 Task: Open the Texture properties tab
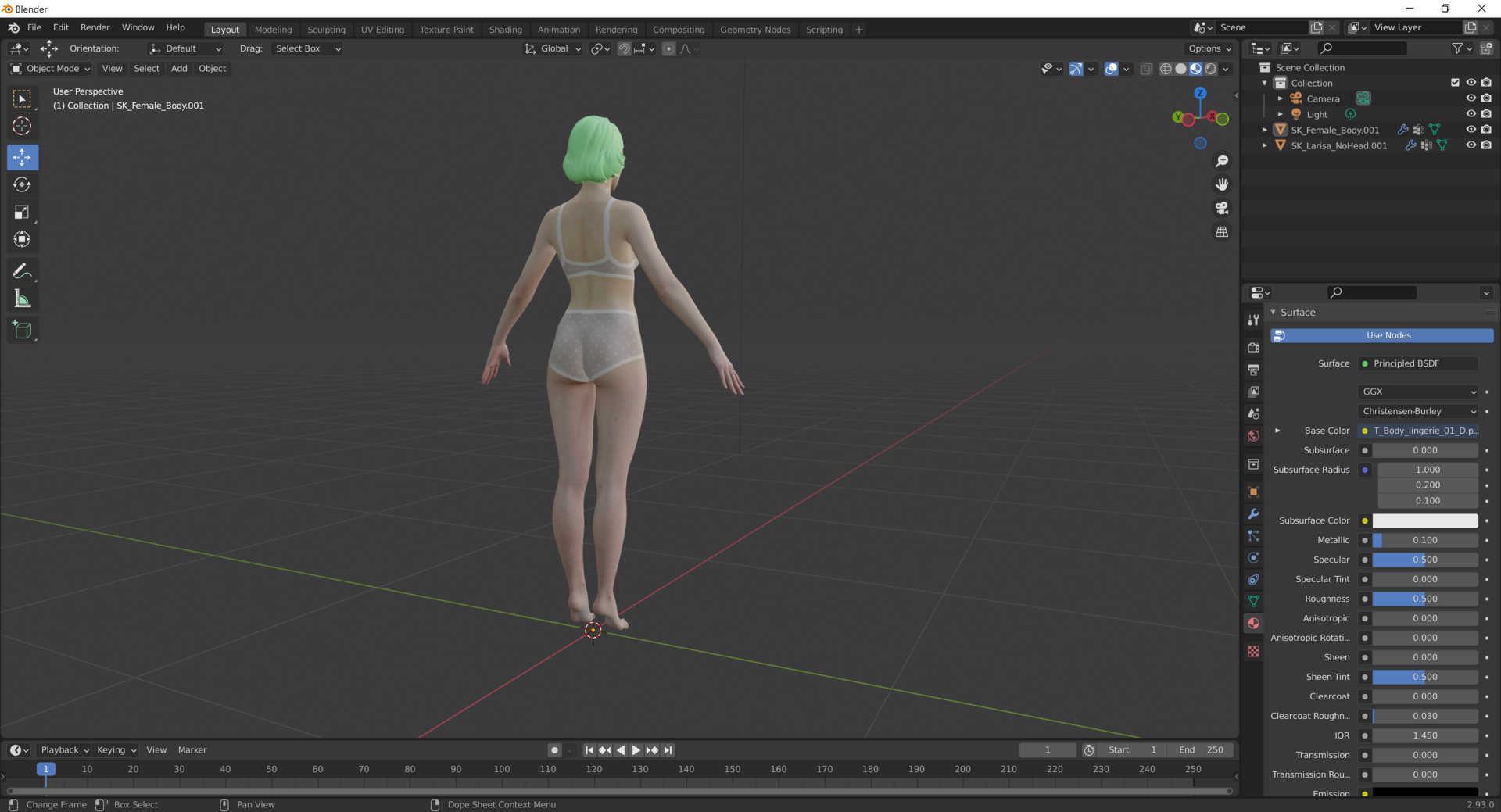(1253, 651)
